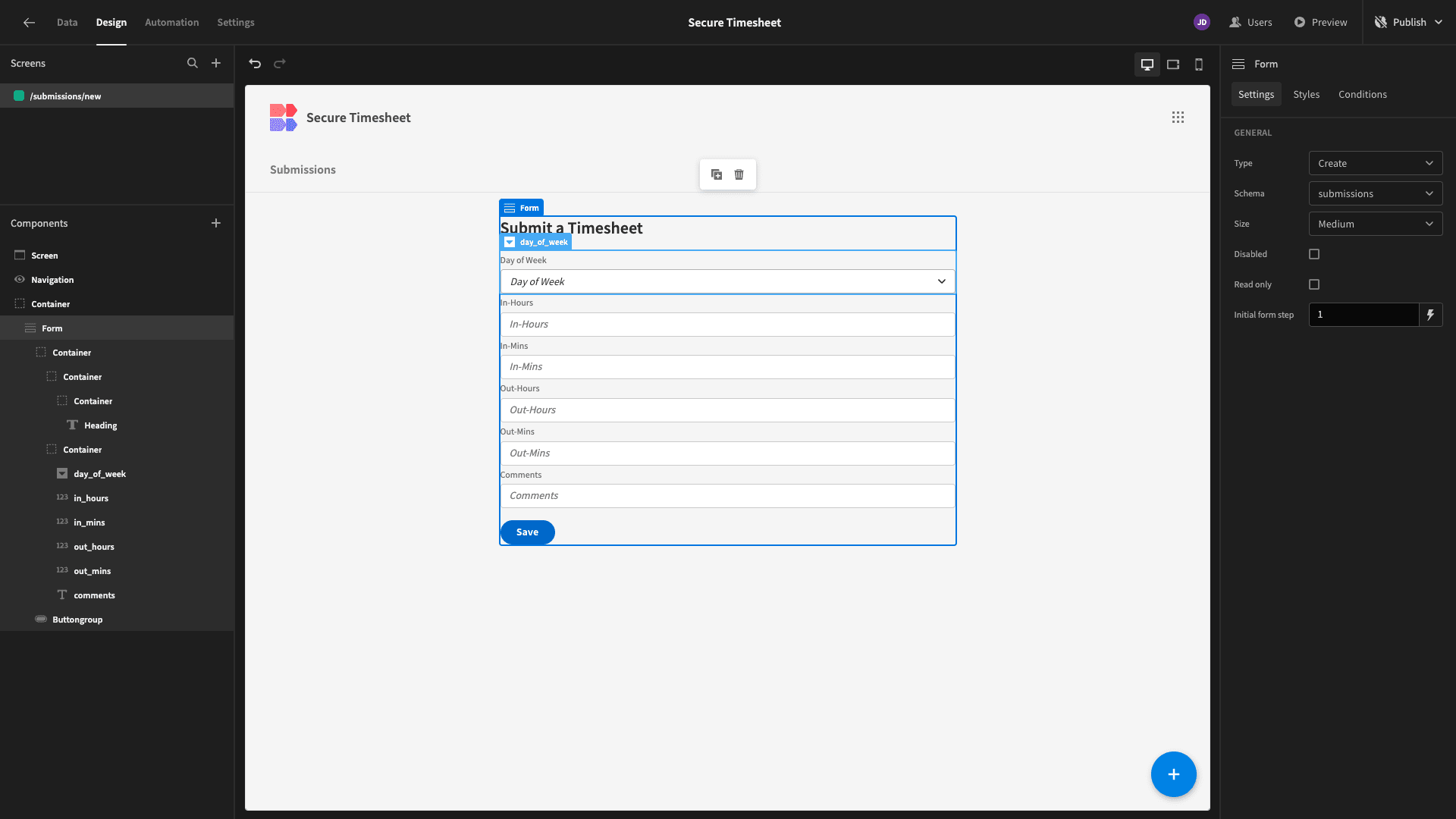Switch to the Conditions tab
Screen dimensions: 1456x819
pos(1363,95)
